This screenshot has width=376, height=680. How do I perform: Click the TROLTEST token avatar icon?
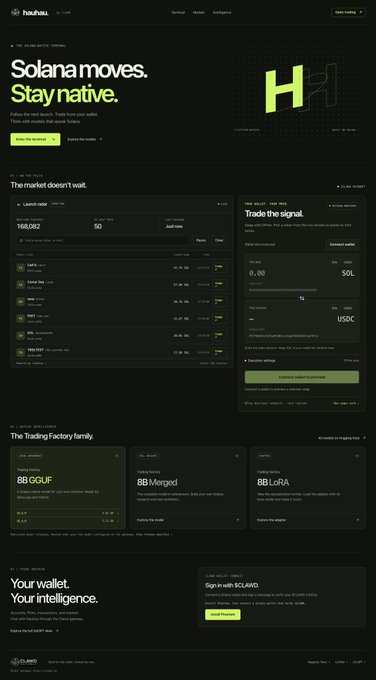click(20, 352)
